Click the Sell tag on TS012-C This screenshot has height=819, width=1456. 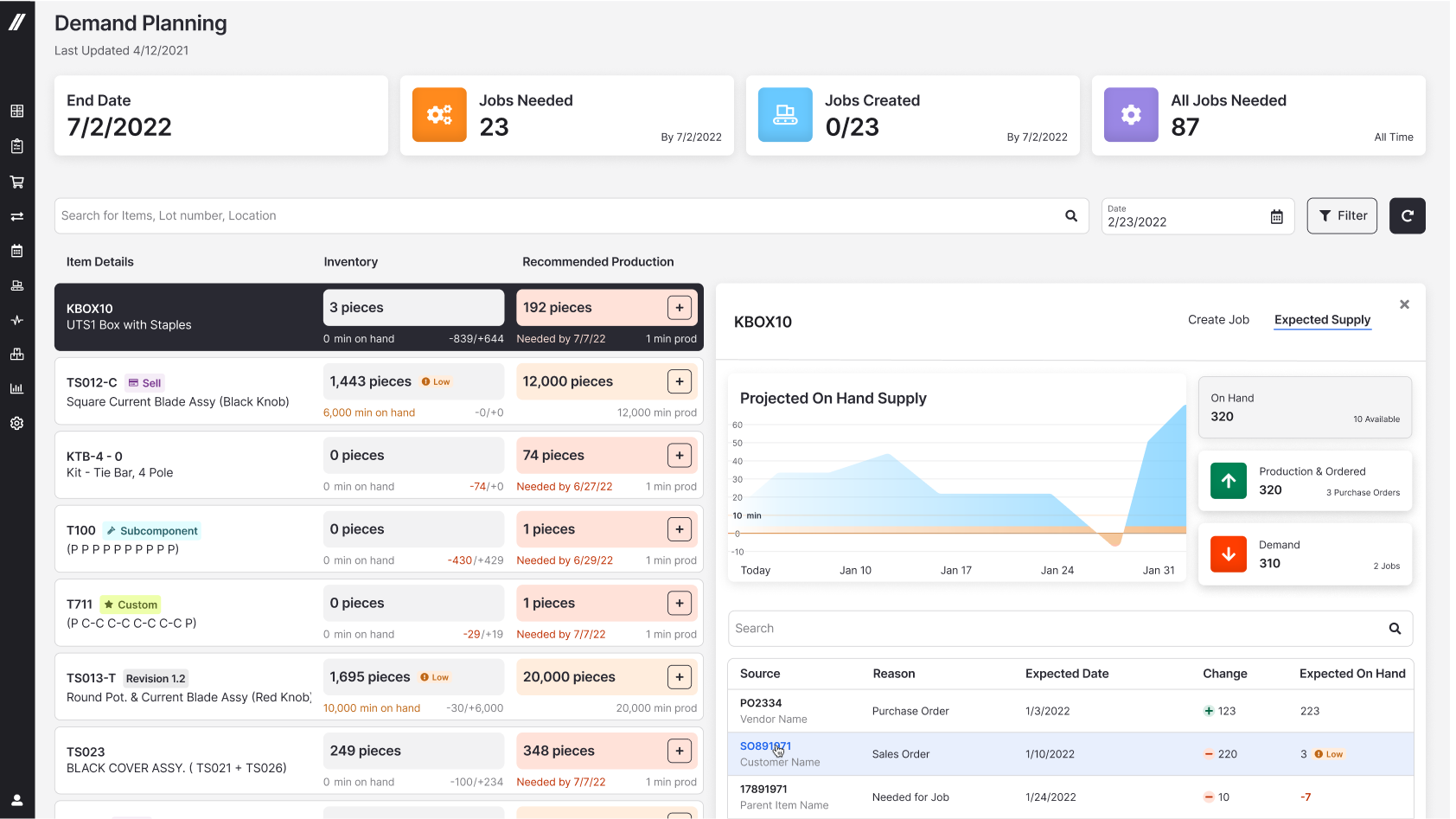[144, 382]
